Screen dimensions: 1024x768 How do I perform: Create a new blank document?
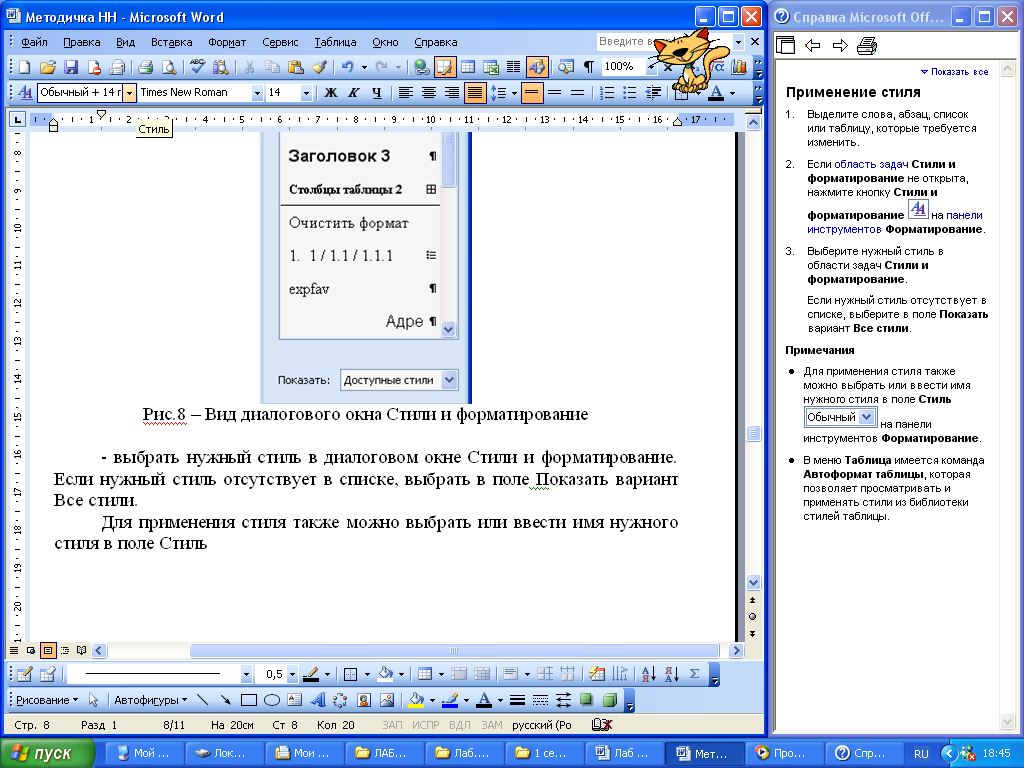click(x=24, y=67)
